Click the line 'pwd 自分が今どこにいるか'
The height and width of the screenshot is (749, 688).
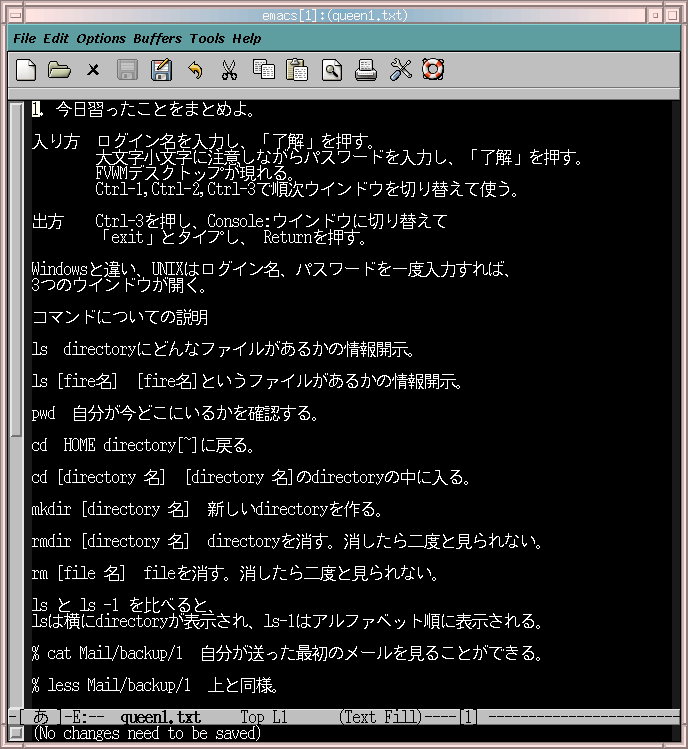click(x=175, y=413)
